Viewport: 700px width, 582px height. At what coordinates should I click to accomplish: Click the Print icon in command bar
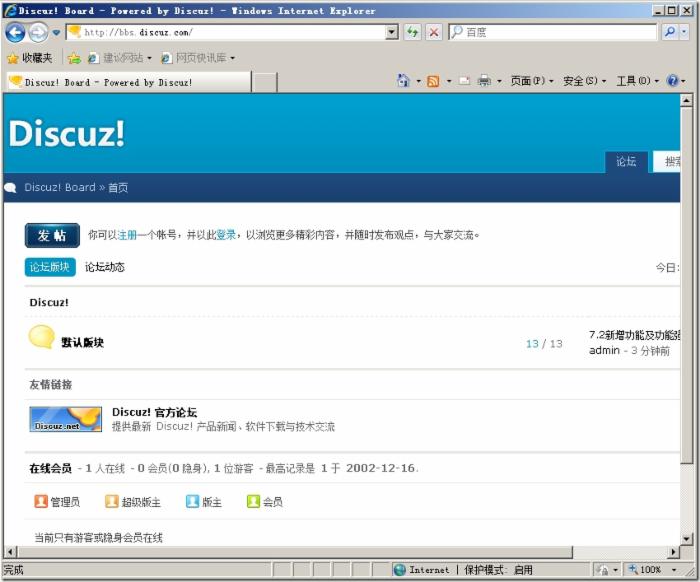click(484, 81)
